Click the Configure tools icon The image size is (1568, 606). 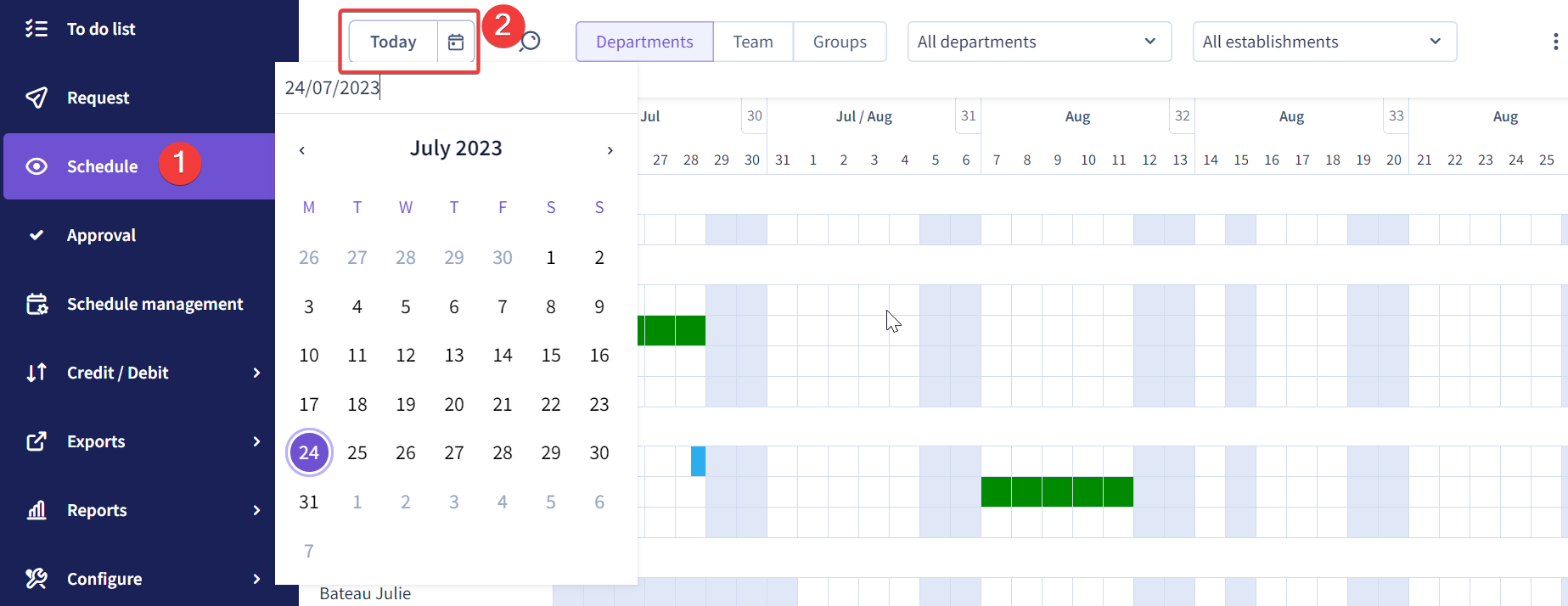(37, 579)
